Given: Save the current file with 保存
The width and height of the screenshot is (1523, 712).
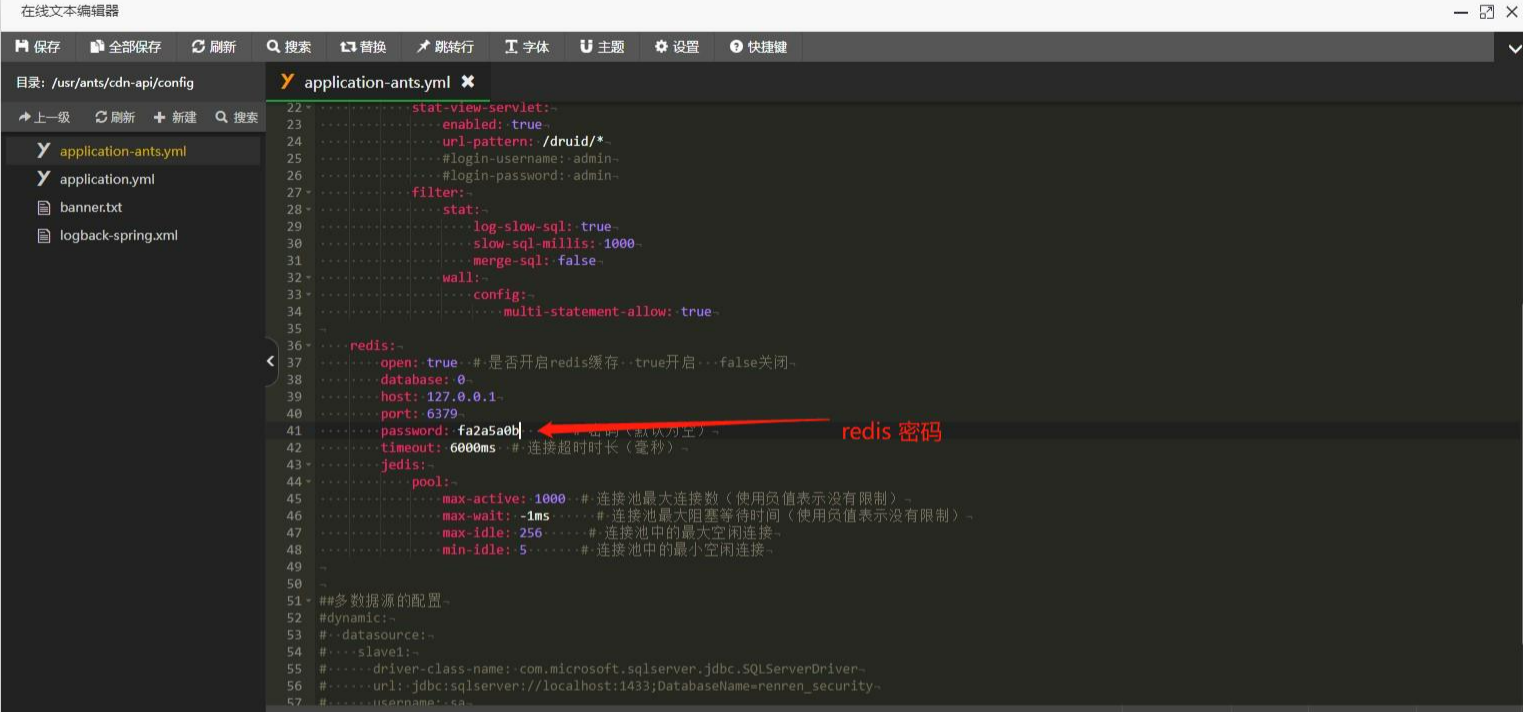Looking at the screenshot, I should pyautogui.click(x=39, y=46).
